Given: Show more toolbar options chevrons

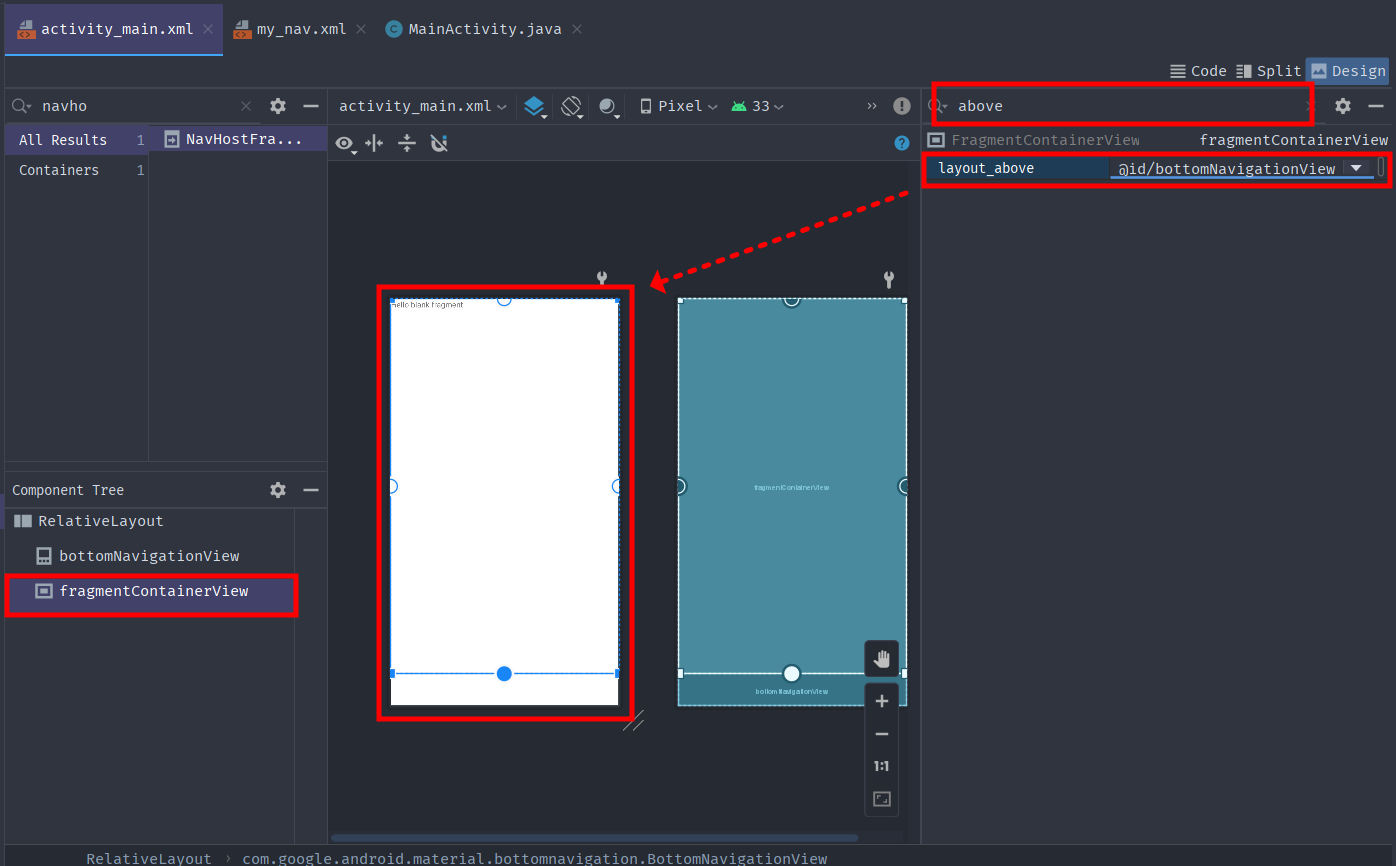Looking at the screenshot, I should click(872, 106).
